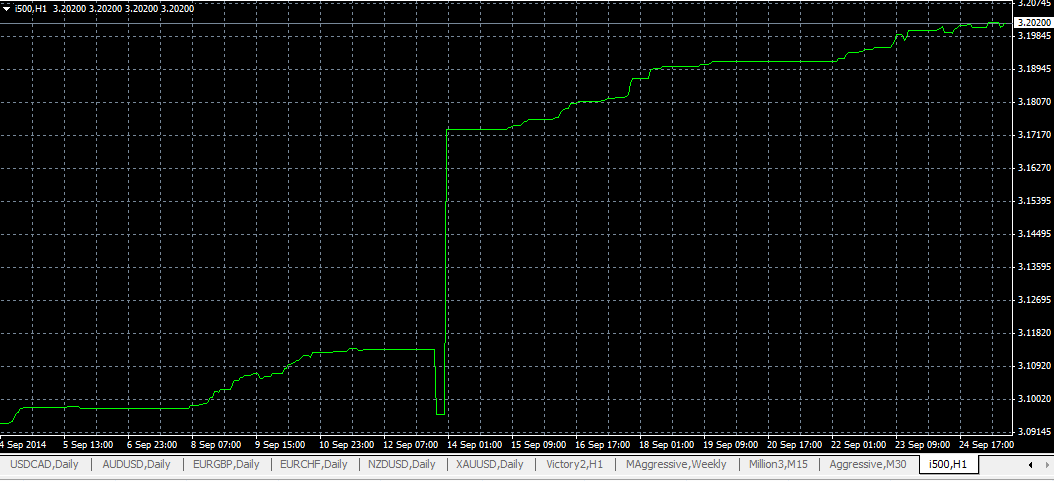Image resolution: width=1054 pixels, height=481 pixels.
Task: Click the 3.14495 price axis label
Action: click(x=1034, y=234)
